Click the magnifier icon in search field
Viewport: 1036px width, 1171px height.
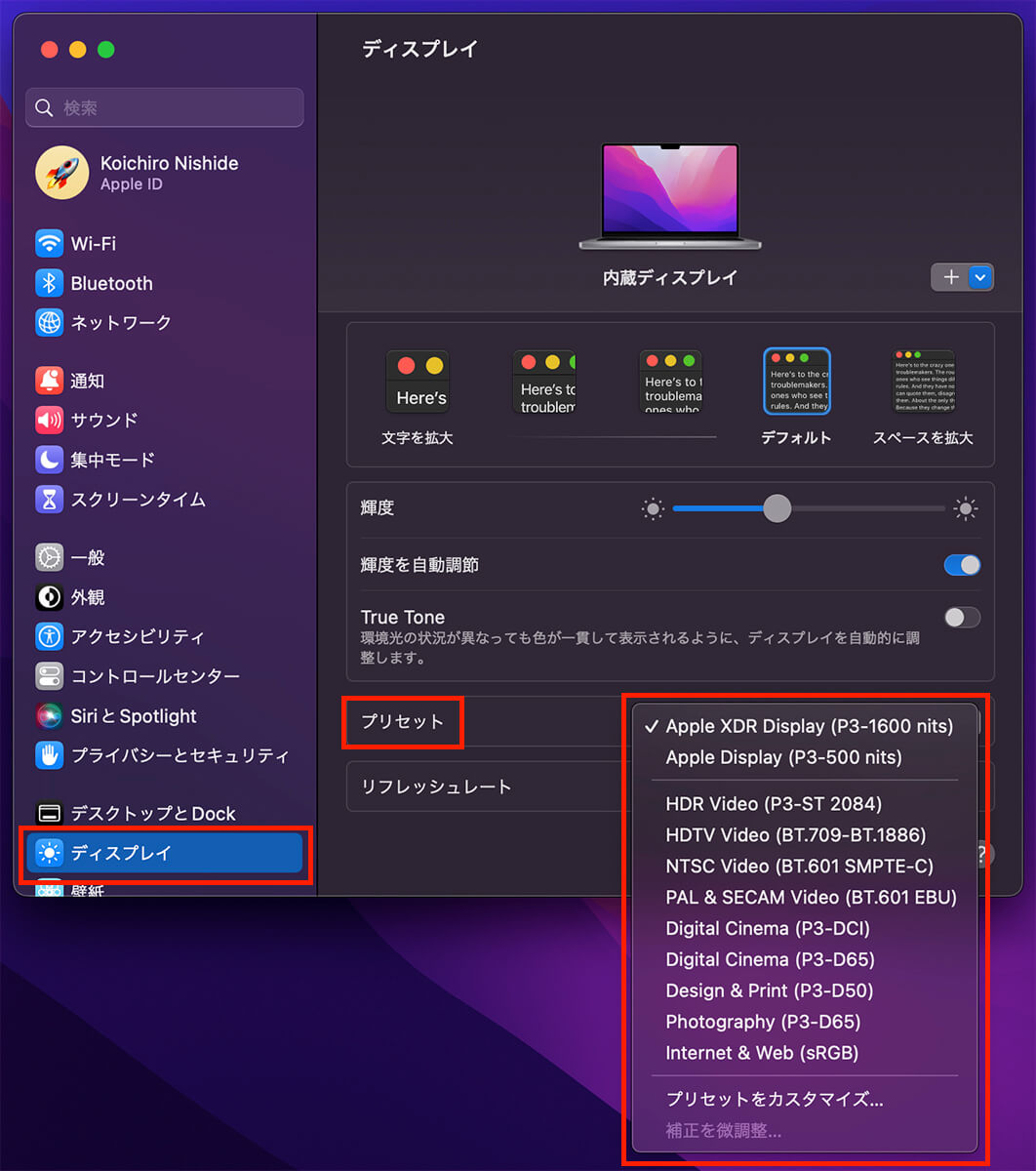click(44, 108)
